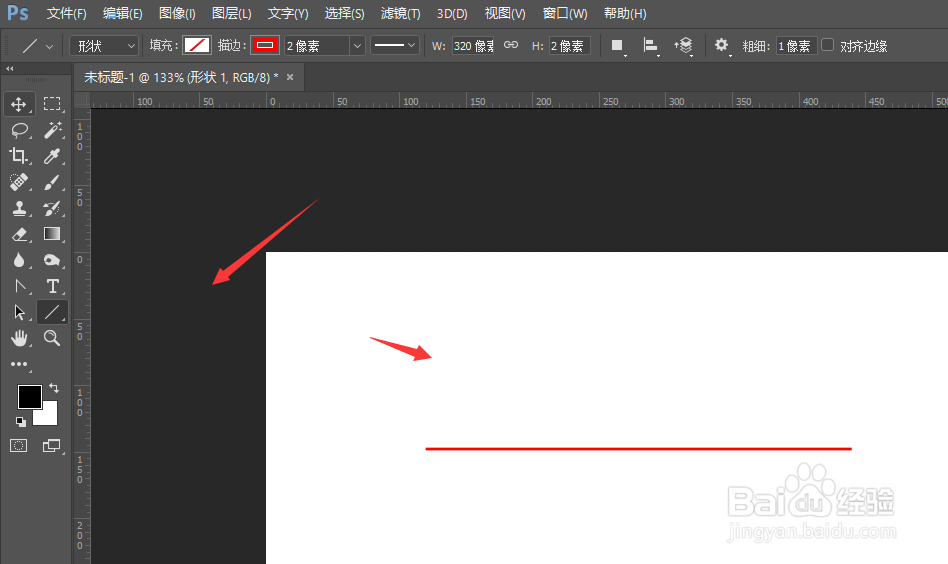Switch to the 未标题-1 document tab
Screen dimensions: 948x564
pyautogui.click(x=181, y=77)
